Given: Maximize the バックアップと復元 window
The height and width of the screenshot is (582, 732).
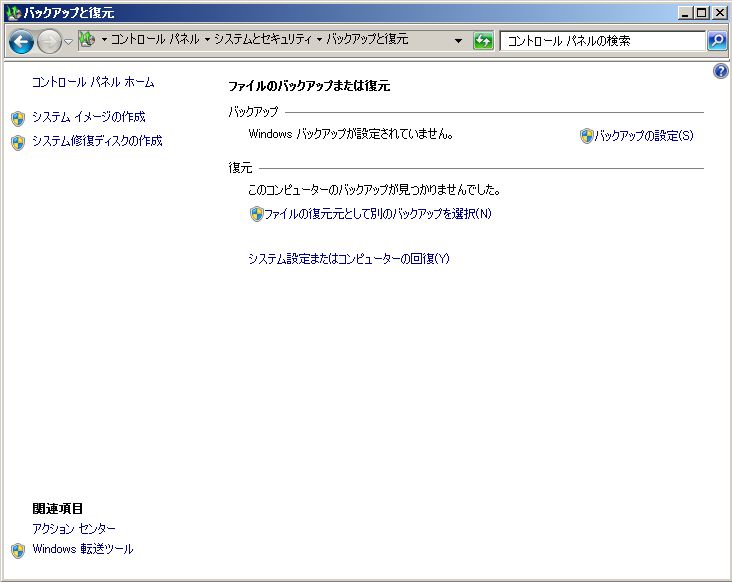Looking at the screenshot, I should [701, 13].
